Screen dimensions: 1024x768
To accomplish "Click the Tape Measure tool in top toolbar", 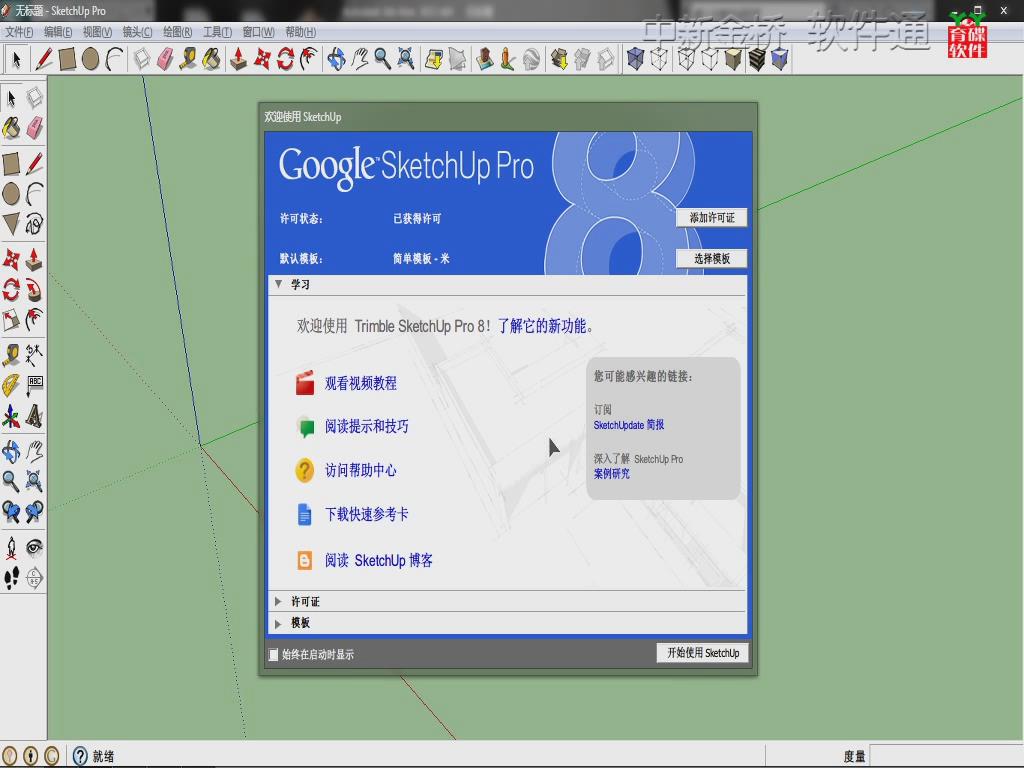I will tap(189, 59).
